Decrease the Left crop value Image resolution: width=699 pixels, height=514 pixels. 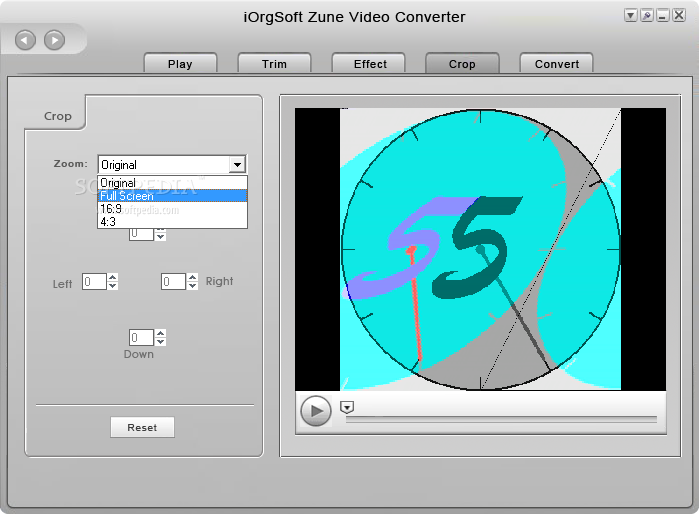[x=113, y=285]
